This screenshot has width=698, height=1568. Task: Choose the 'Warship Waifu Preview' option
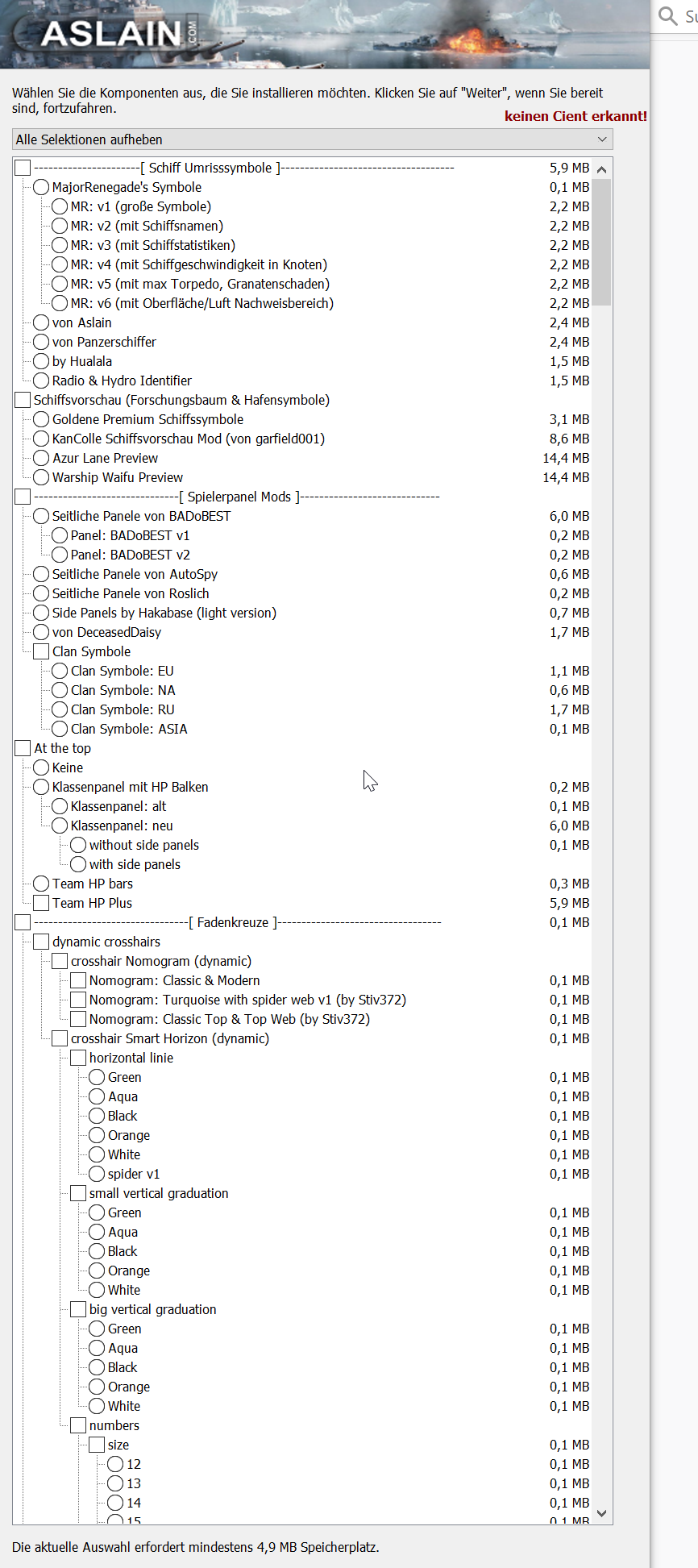click(41, 477)
